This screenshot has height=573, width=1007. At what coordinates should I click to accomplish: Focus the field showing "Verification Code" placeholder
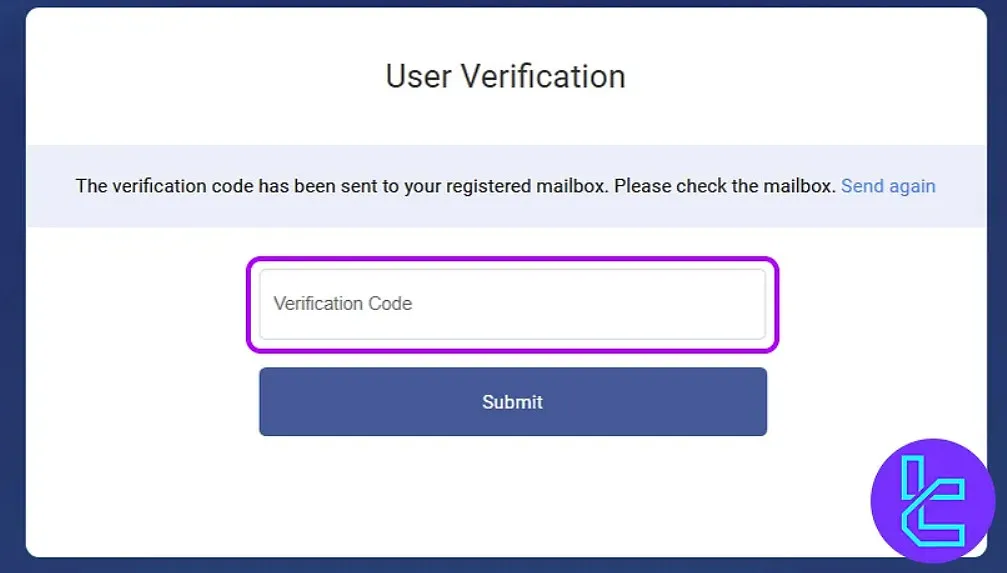[512, 304]
